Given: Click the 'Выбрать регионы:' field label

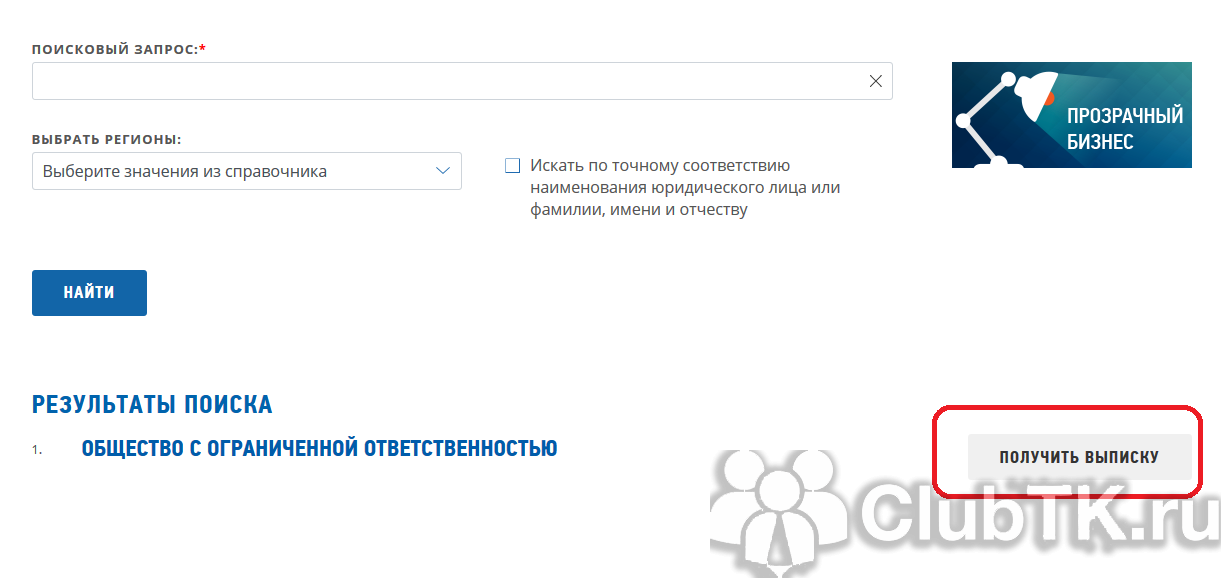Looking at the screenshot, I should (x=113, y=139).
